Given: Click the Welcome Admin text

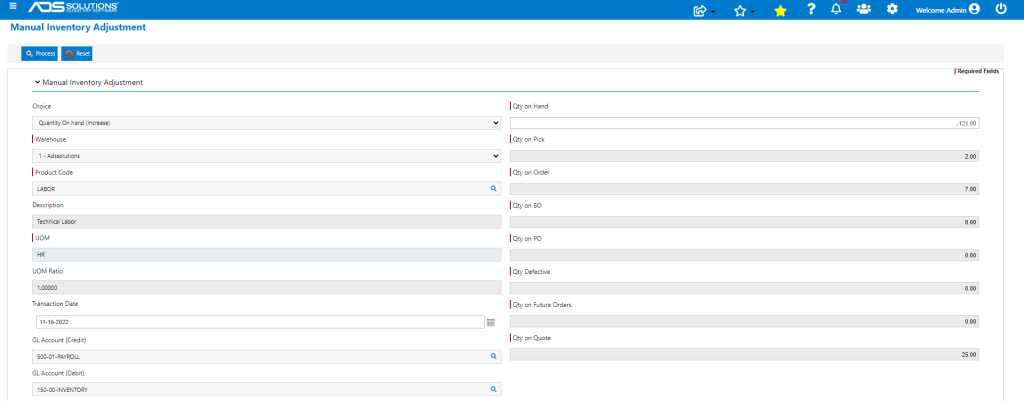Looking at the screenshot, I should (942, 10).
